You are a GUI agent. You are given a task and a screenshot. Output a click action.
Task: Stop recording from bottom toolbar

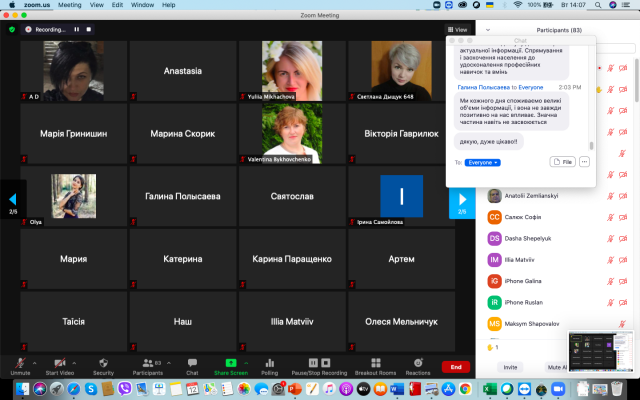(x=326, y=363)
